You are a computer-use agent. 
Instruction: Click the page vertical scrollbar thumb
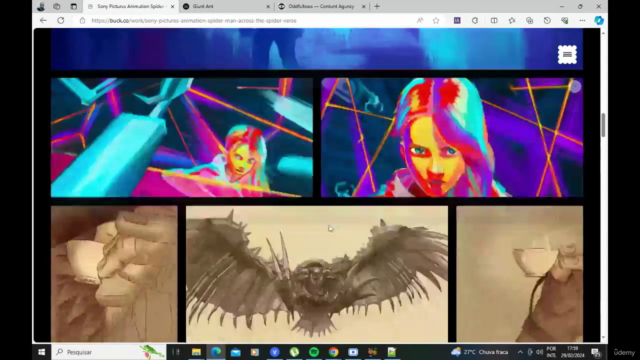point(603,125)
